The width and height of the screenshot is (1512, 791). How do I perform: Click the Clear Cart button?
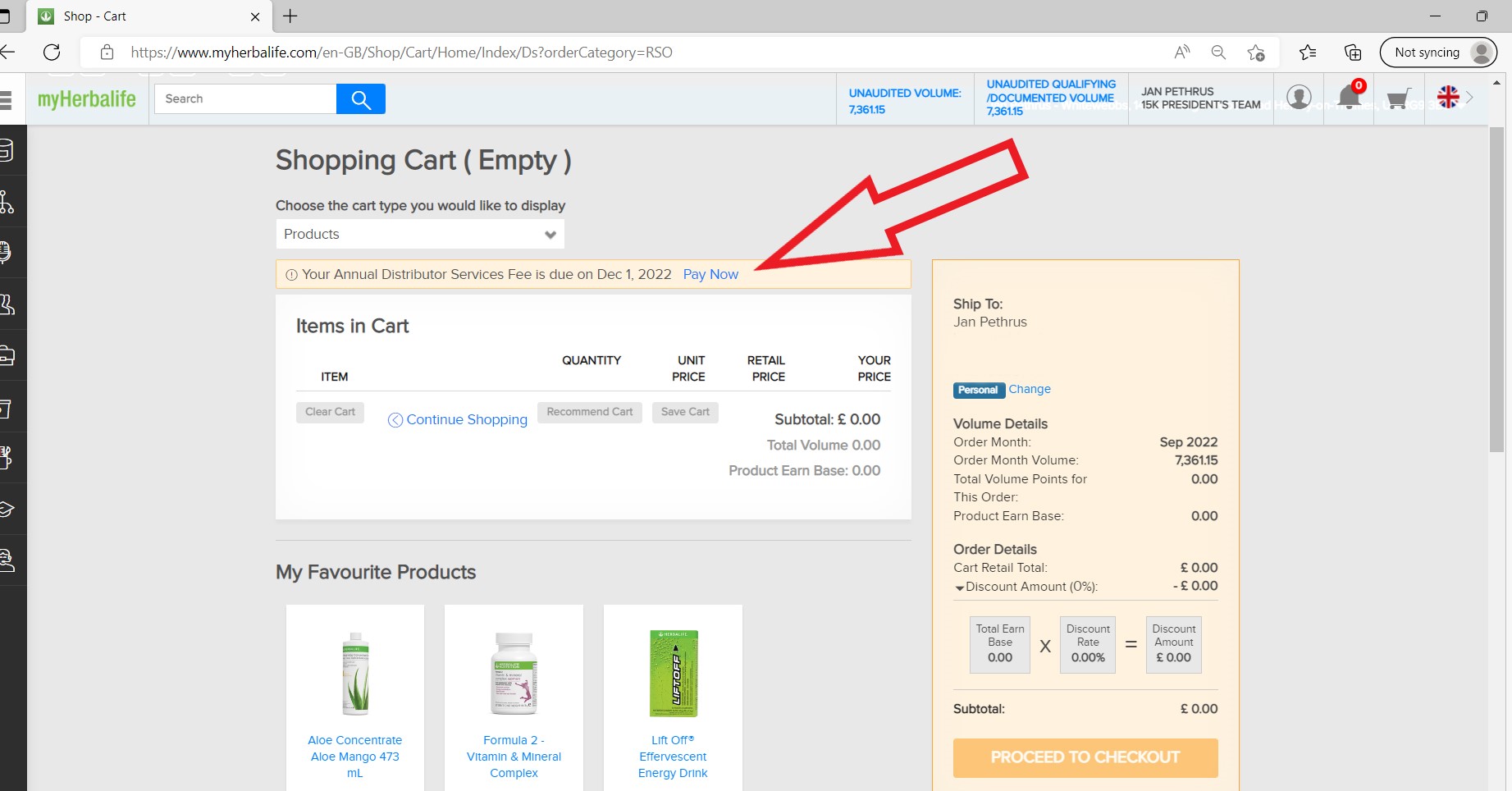coord(330,412)
